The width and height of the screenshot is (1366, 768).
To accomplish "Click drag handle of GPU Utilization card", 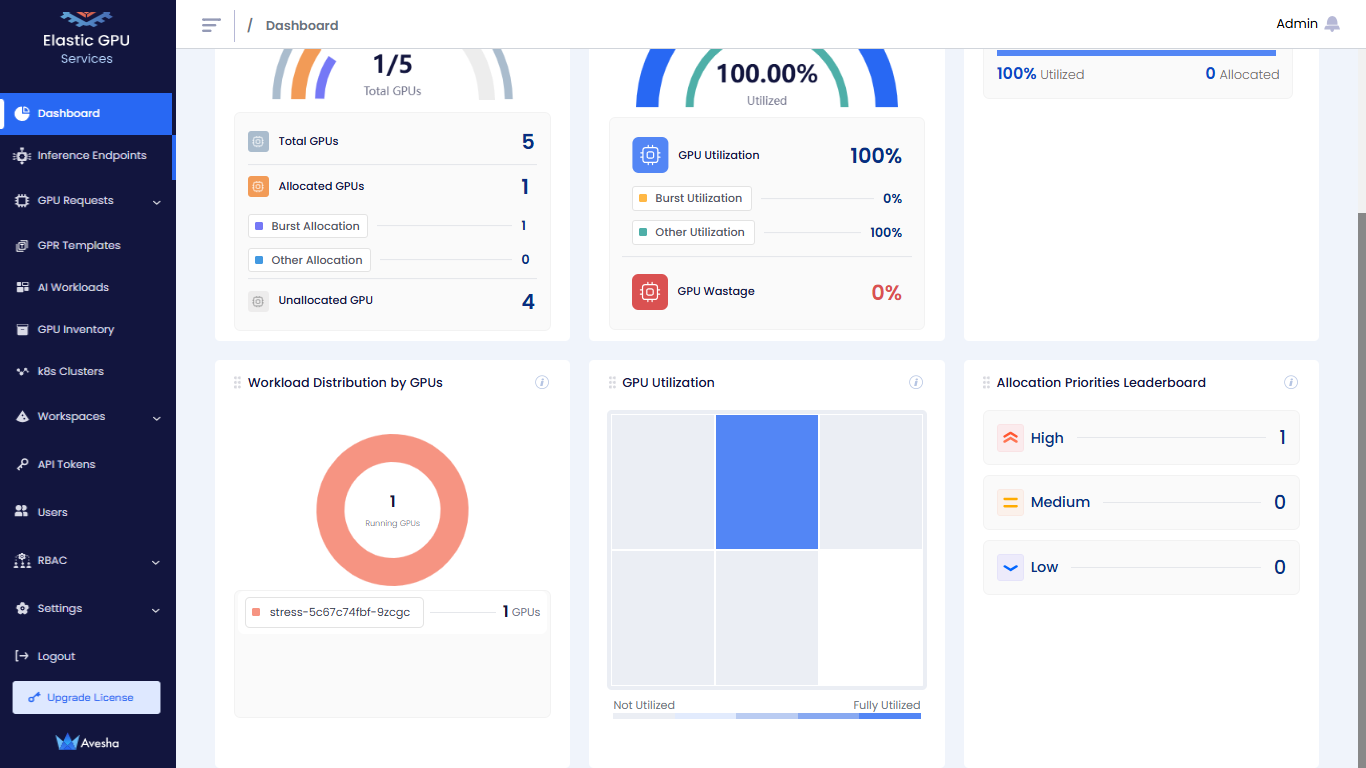I will click(x=612, y=383).
